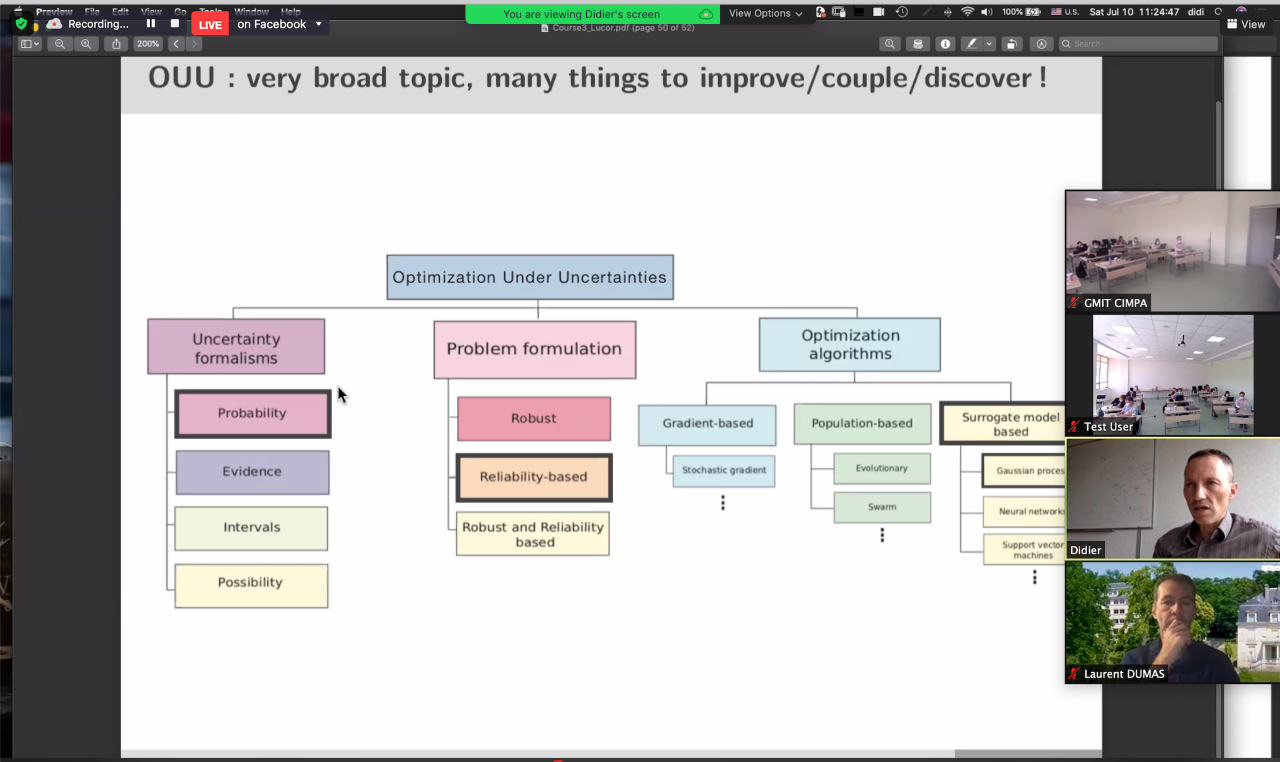Expand the sidebar view dropdown
1280x762 pixels.
coord(30,44)
